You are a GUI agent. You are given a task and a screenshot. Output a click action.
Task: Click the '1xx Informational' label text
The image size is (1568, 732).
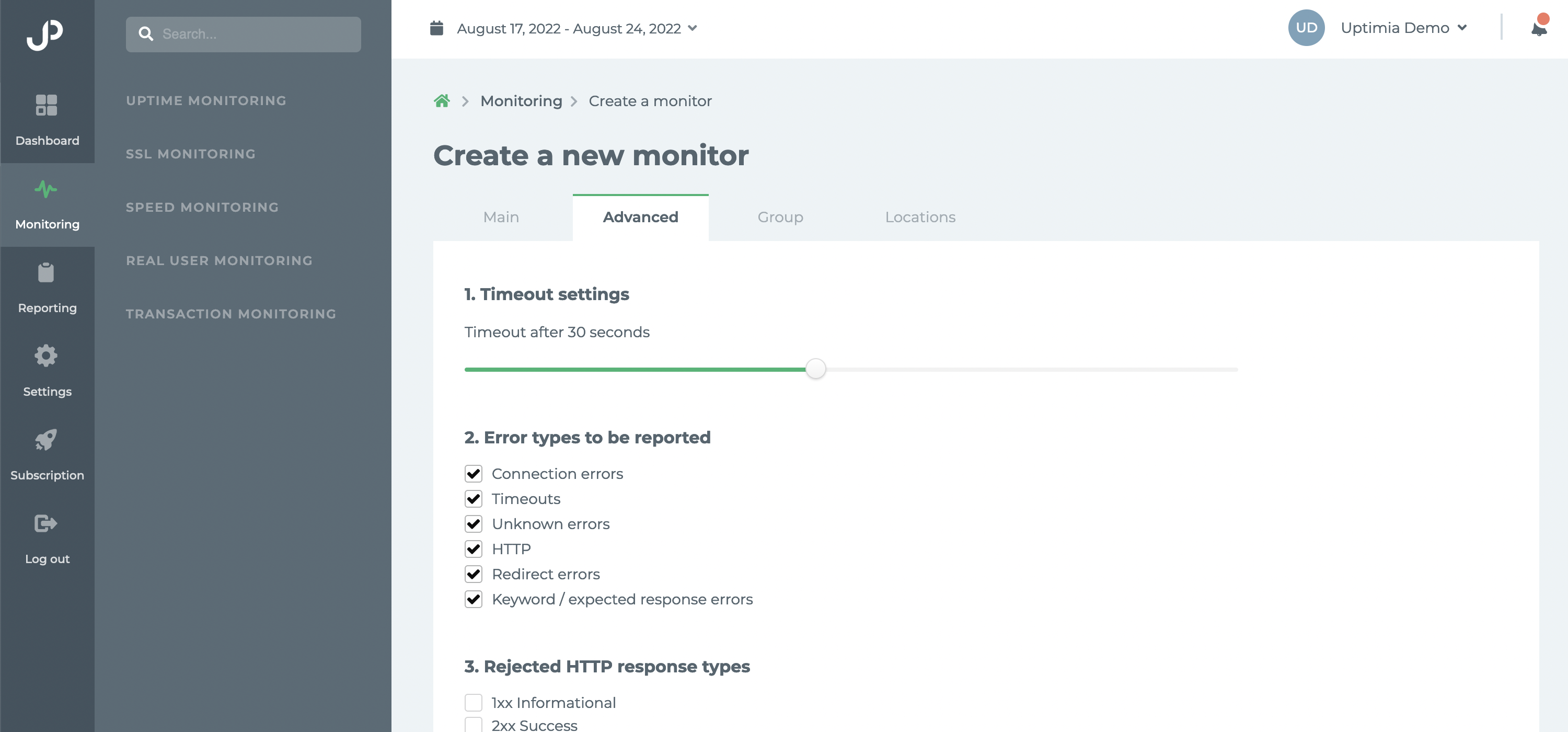554,703
